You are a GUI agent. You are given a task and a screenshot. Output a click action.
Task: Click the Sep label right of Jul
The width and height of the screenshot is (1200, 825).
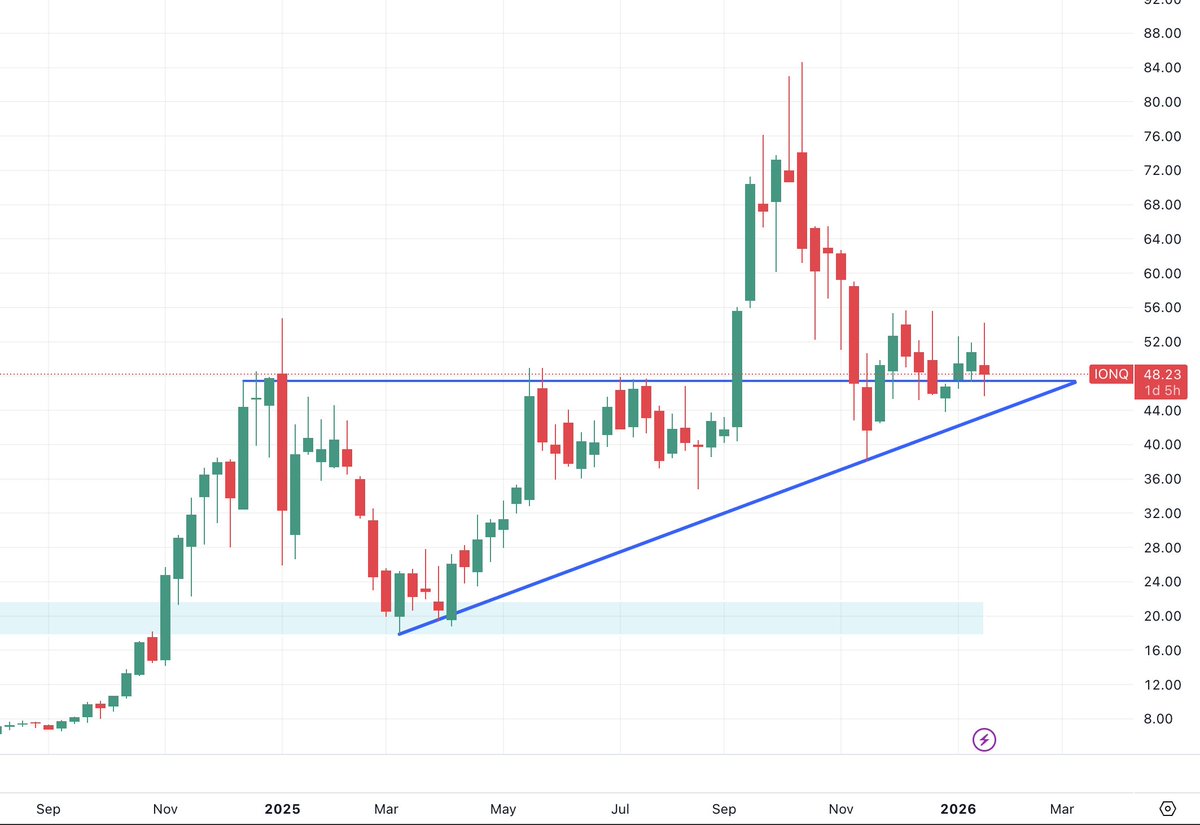click(724, 808)
